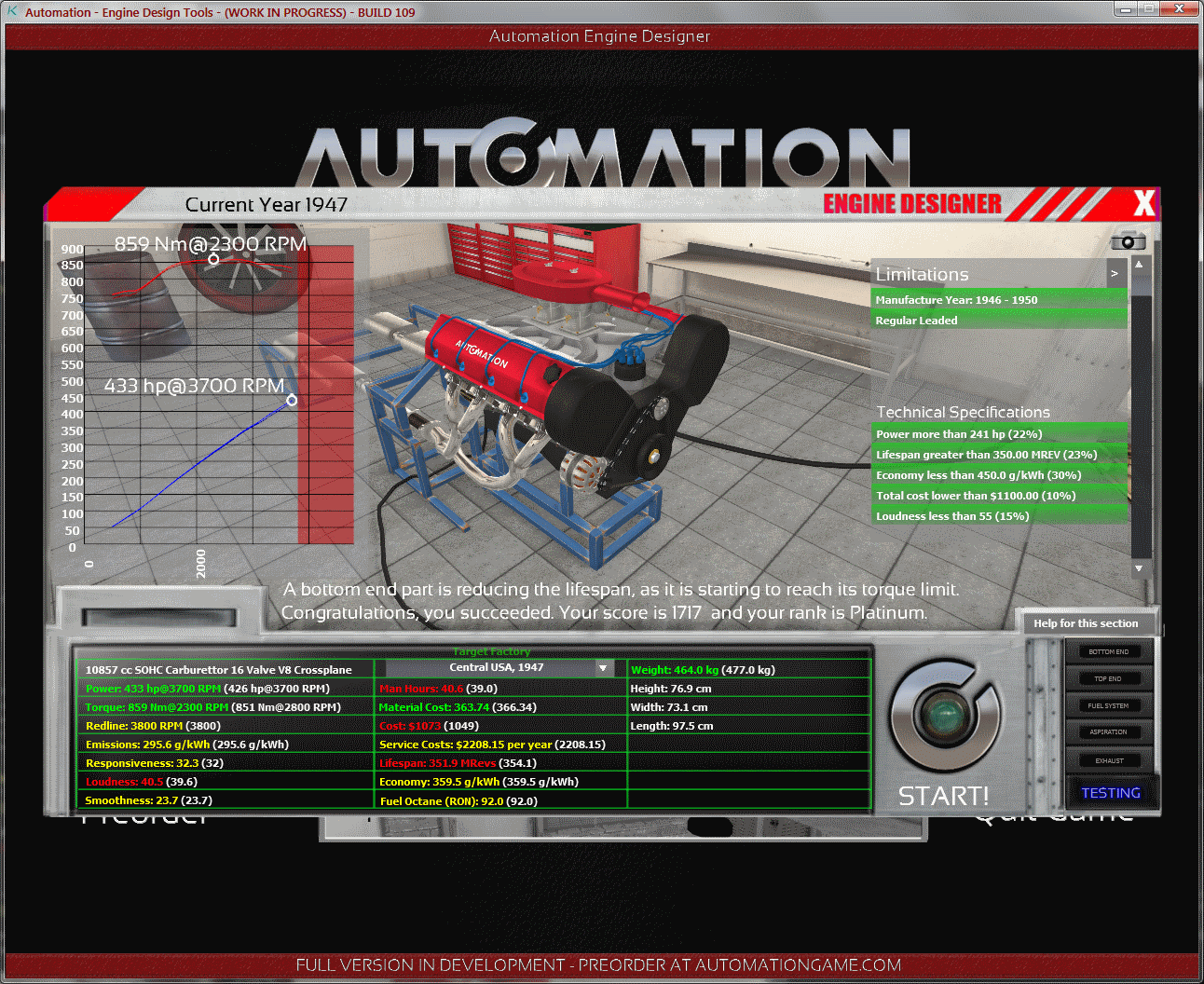Click the peak power marker on graph

coord(292,400)
